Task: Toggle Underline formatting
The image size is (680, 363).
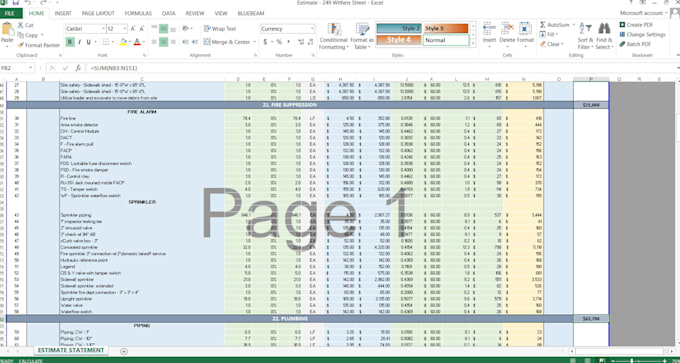Action: click(88, 42)
